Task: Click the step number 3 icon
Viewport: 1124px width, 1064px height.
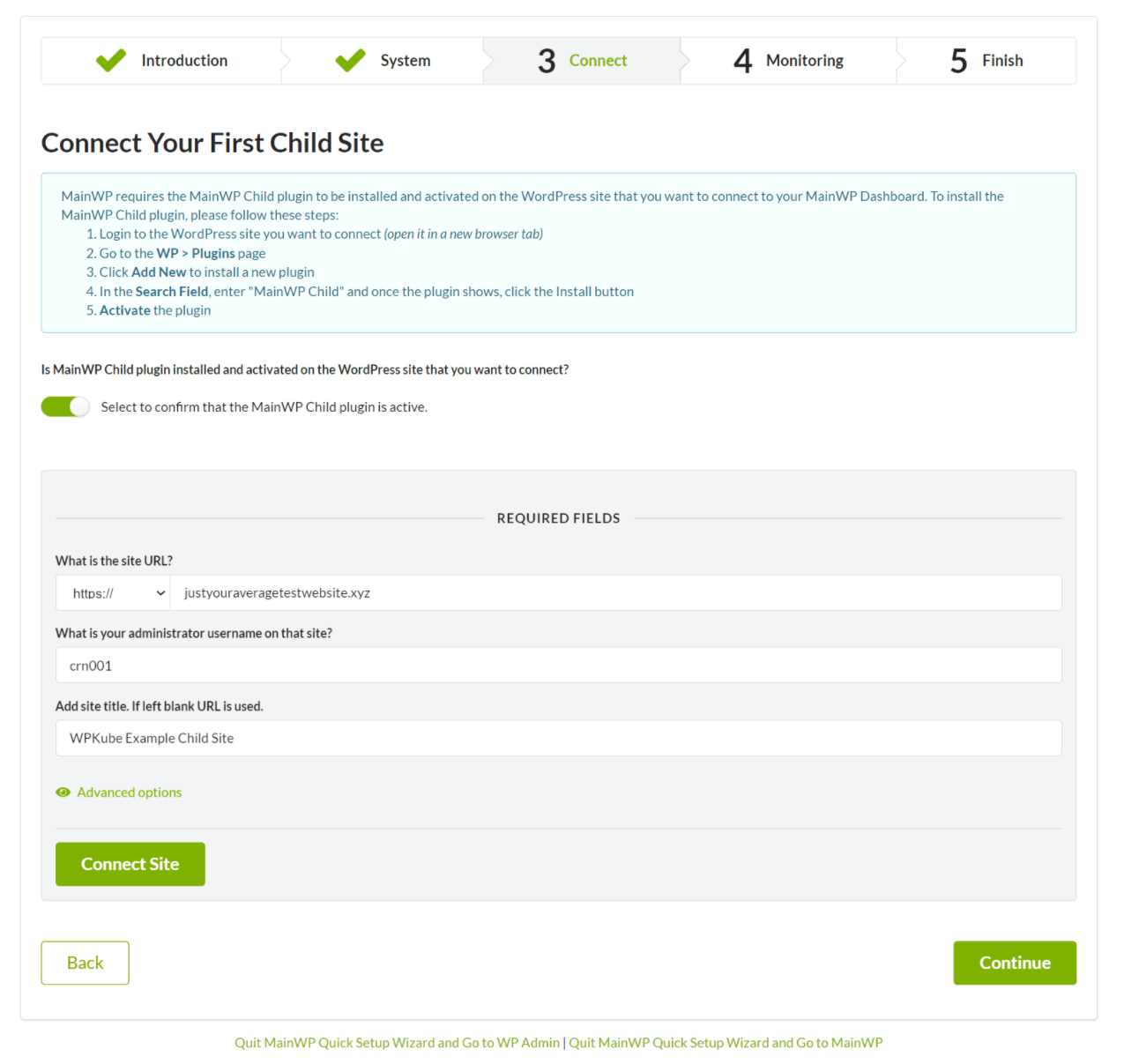Action: (547, 61)
